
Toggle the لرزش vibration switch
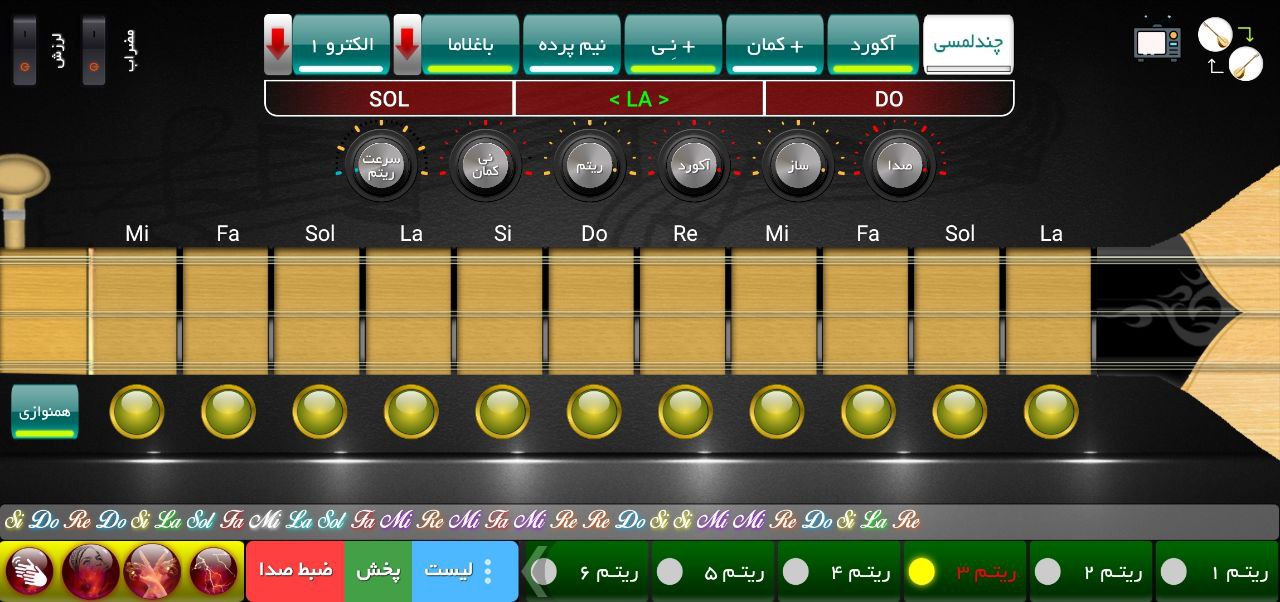25,50
